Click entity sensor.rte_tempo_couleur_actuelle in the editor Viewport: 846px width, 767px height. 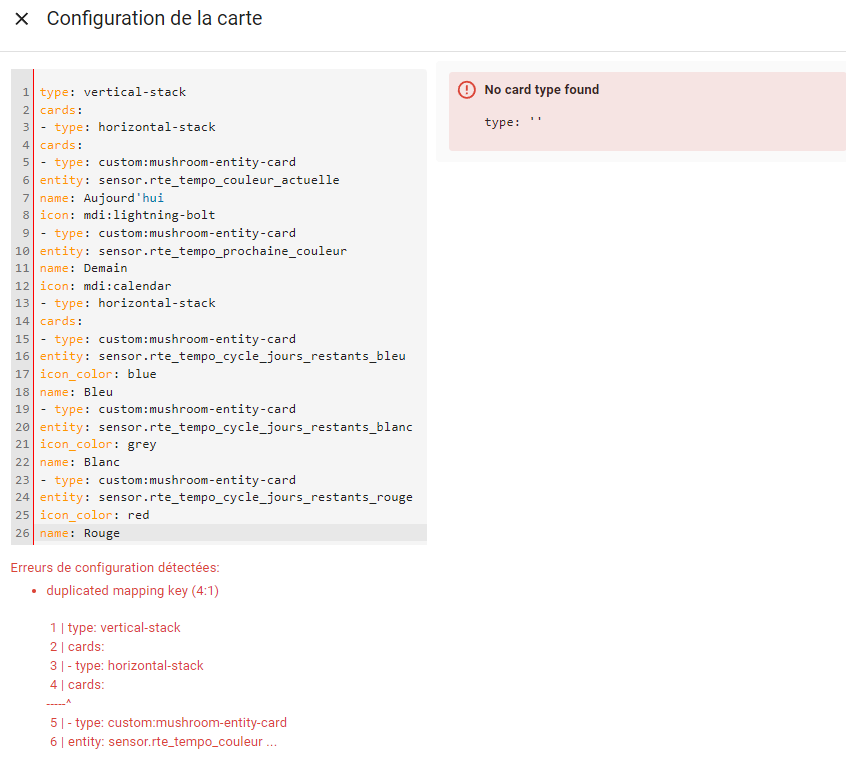pos(189,180)
